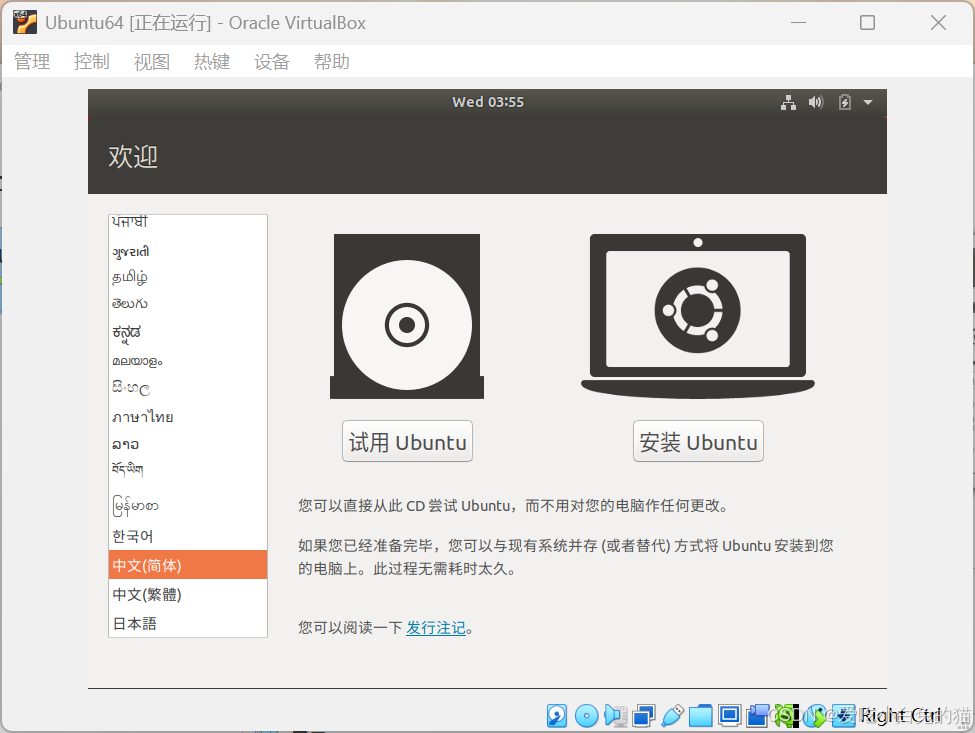Viewport: 975px width, 733px height.
Task: Click the 试用 Ubuntu button
Action: (407, 442)
